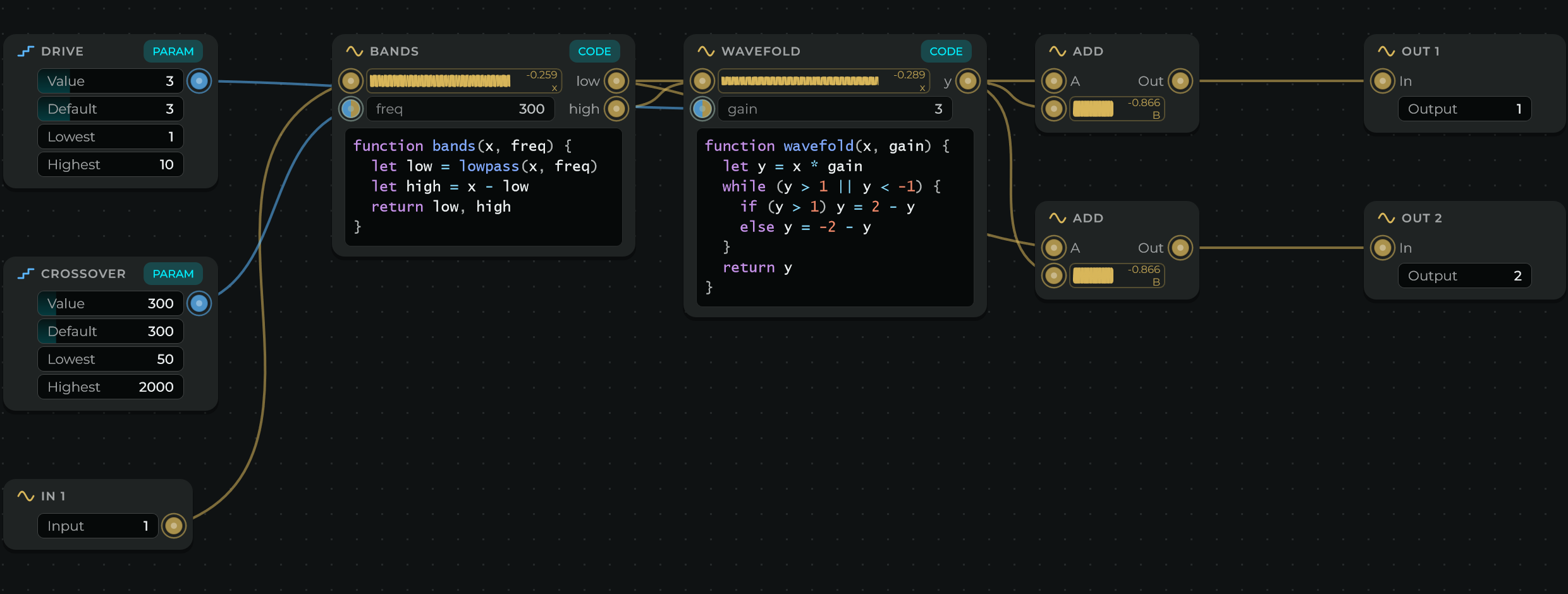Select the CROSSOVER Value field showing 300
1568x594 pixels.
(111, 303)
